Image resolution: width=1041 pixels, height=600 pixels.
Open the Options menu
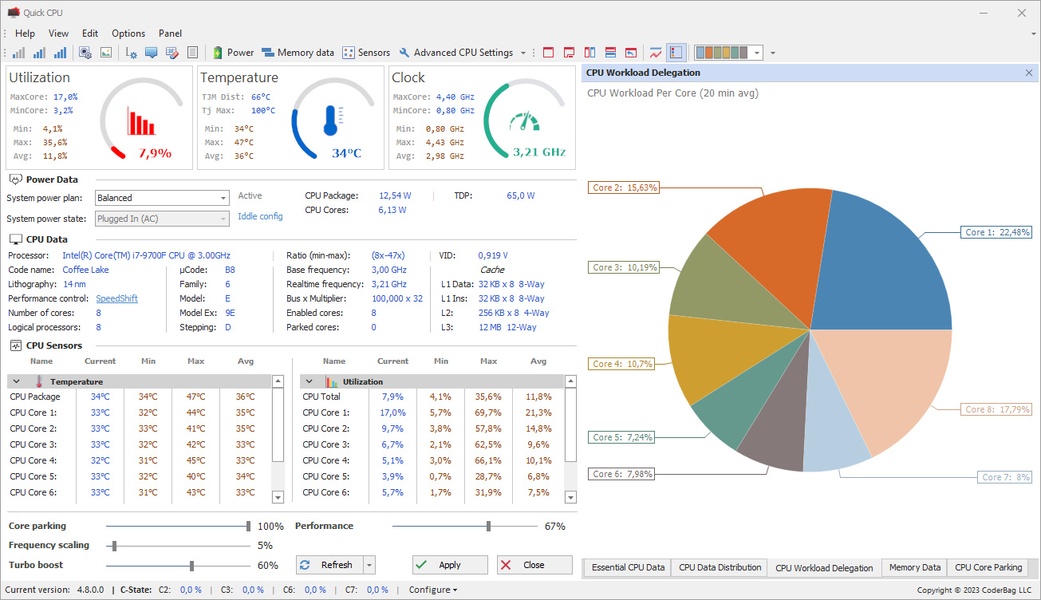click(x=128, y=33)
